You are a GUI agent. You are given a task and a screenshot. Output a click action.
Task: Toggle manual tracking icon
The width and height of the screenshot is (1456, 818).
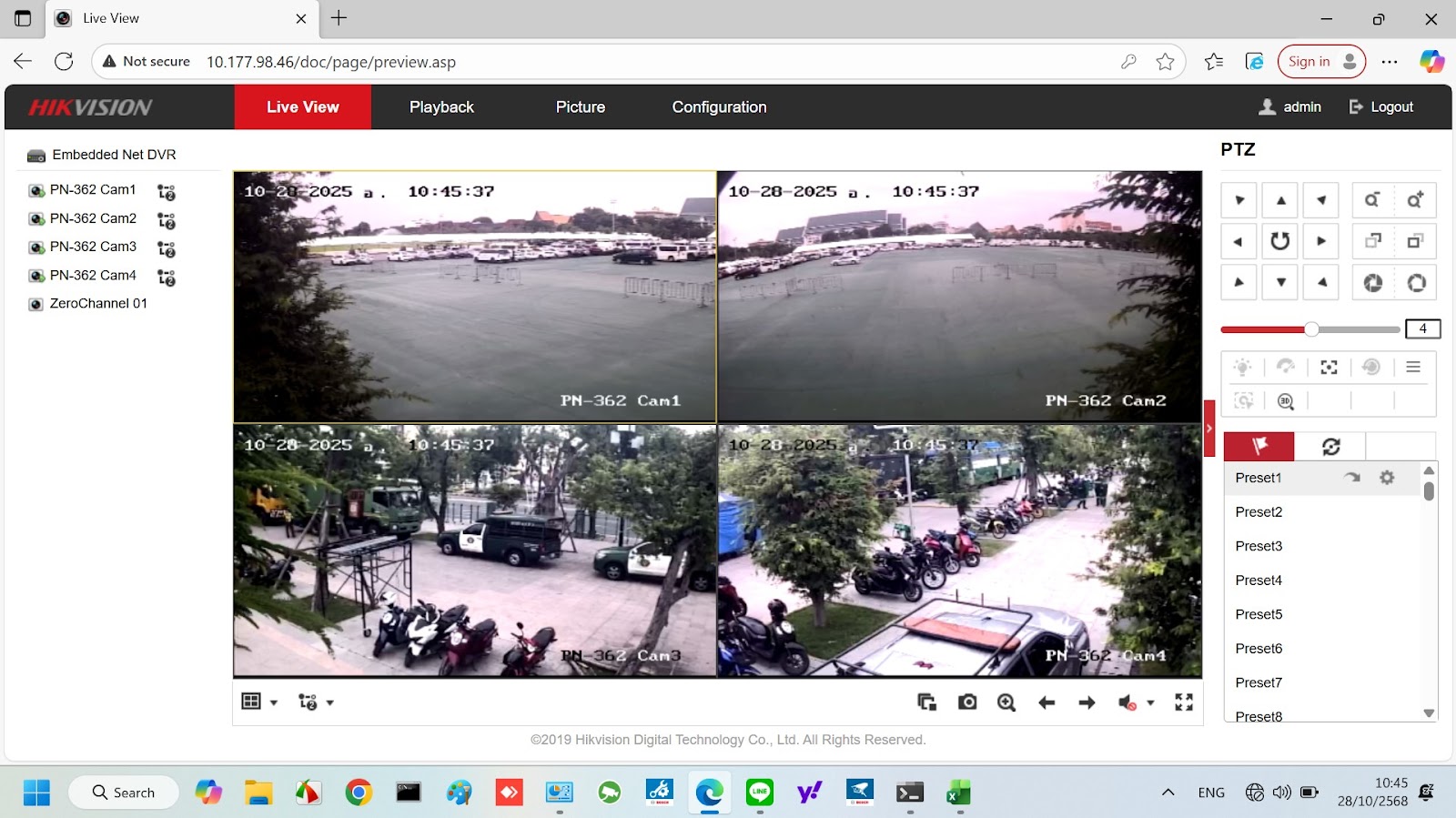pos(1243,400)
